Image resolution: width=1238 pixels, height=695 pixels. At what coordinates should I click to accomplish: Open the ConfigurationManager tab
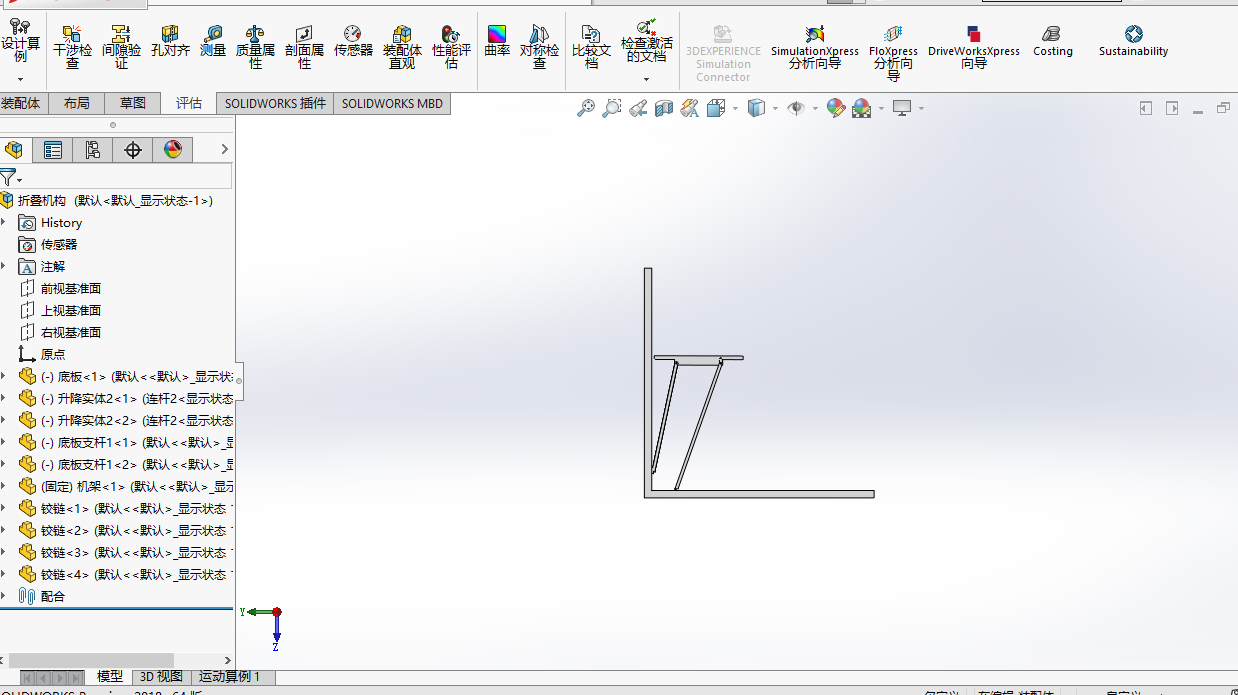(92, 150)
